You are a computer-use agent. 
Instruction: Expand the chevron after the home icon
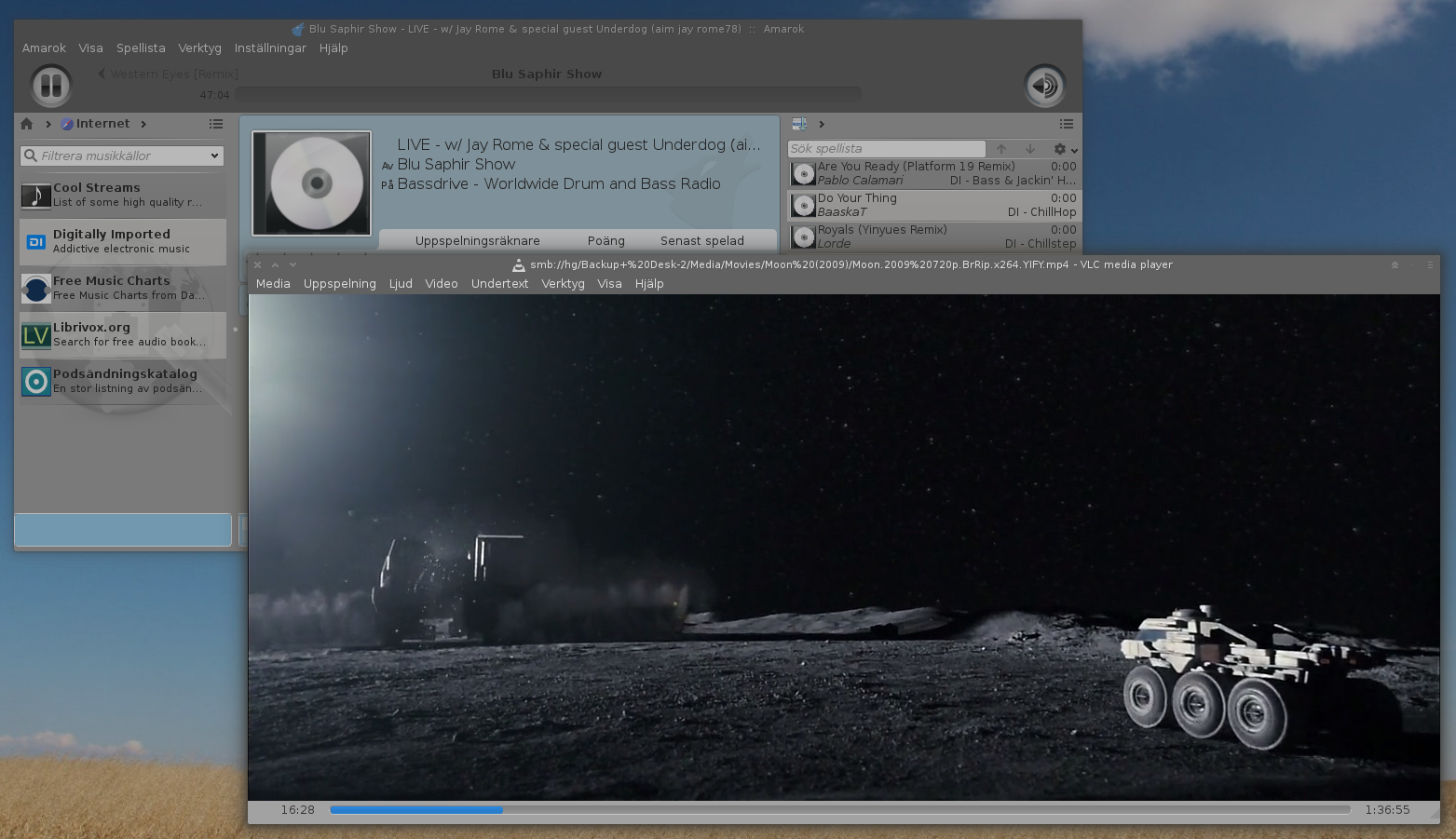(x=48, y=124)
